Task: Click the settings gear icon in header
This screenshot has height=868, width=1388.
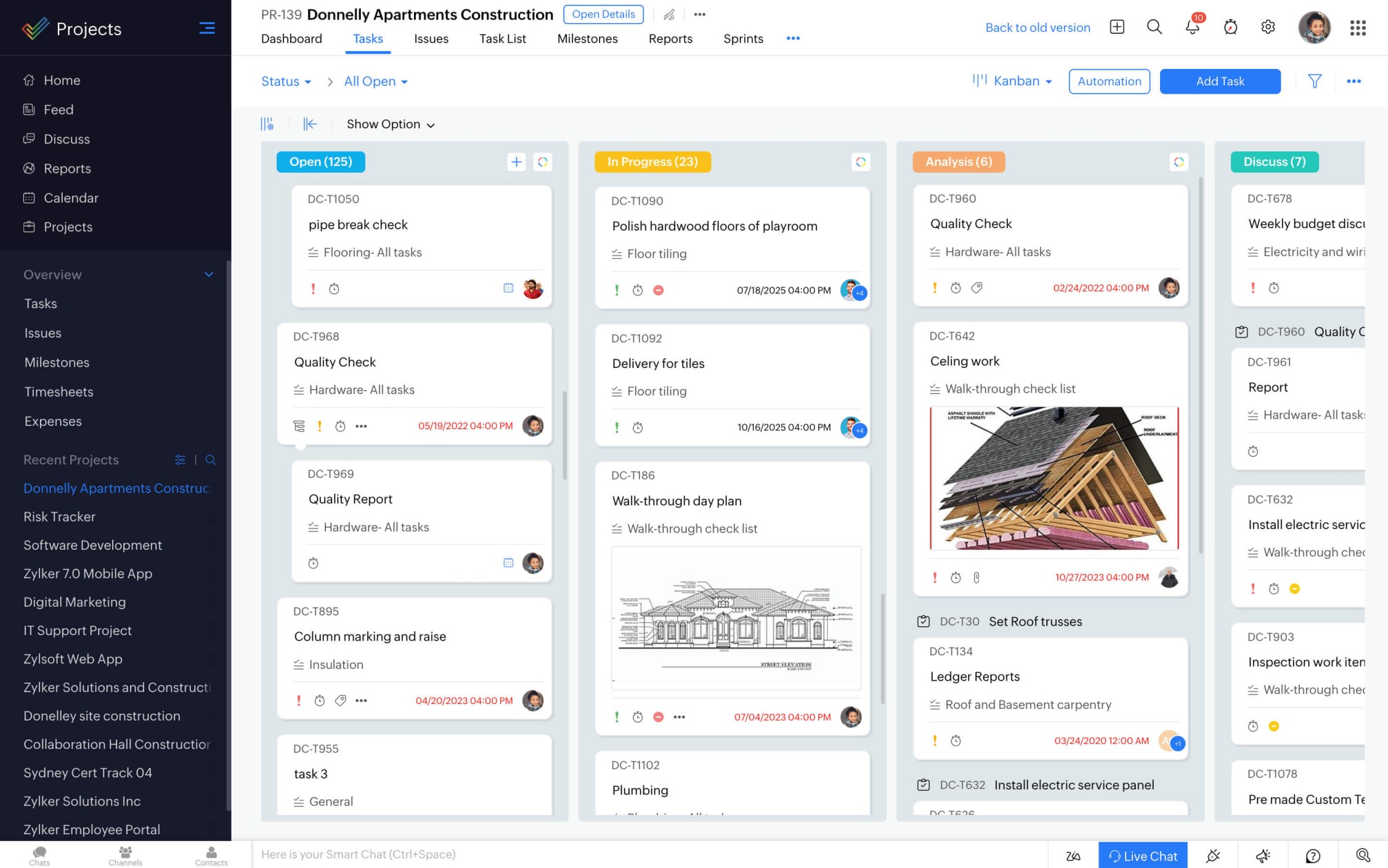Action: click(x=1268, y=28)
